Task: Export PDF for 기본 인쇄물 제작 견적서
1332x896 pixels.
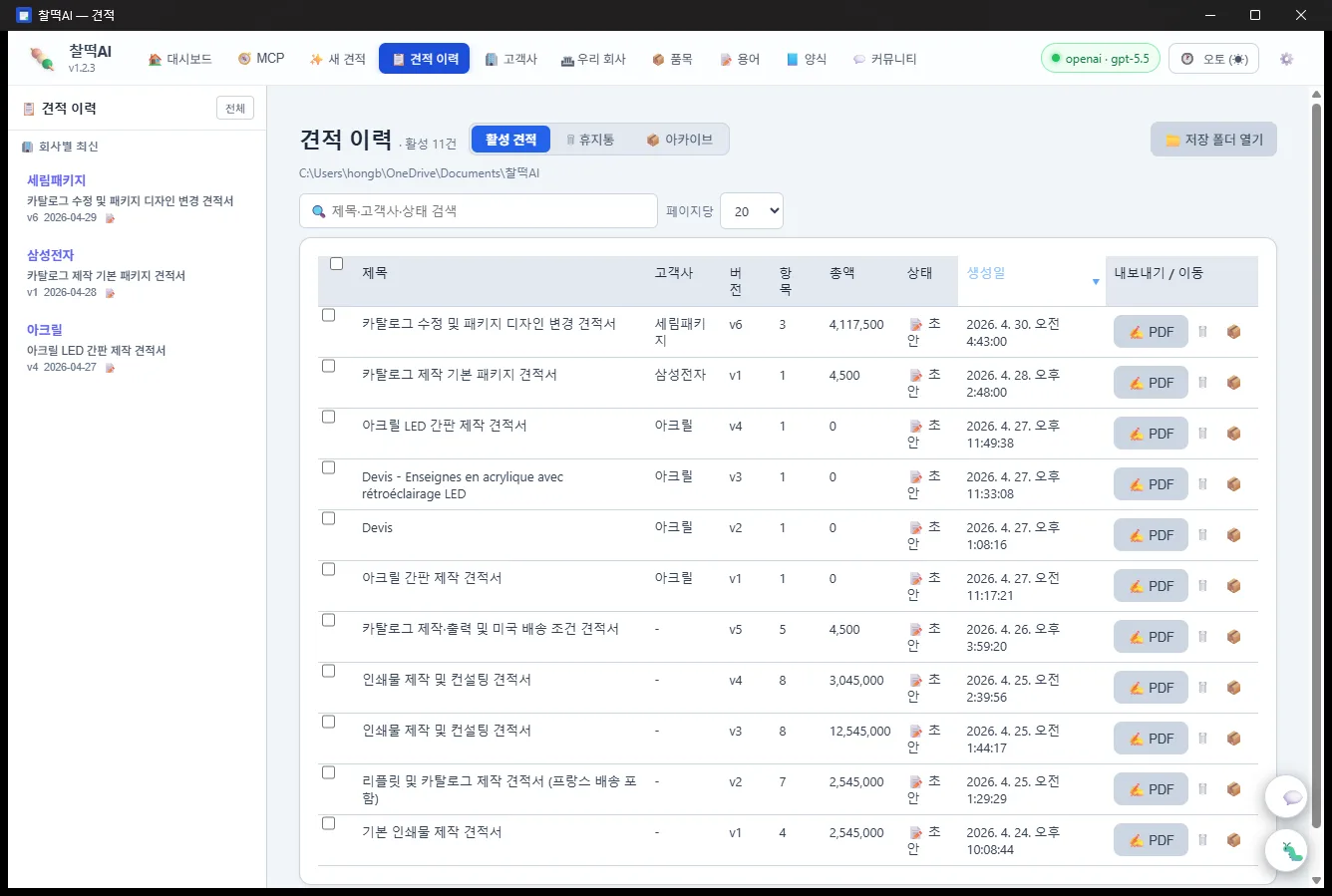Action: [1151, 840]
